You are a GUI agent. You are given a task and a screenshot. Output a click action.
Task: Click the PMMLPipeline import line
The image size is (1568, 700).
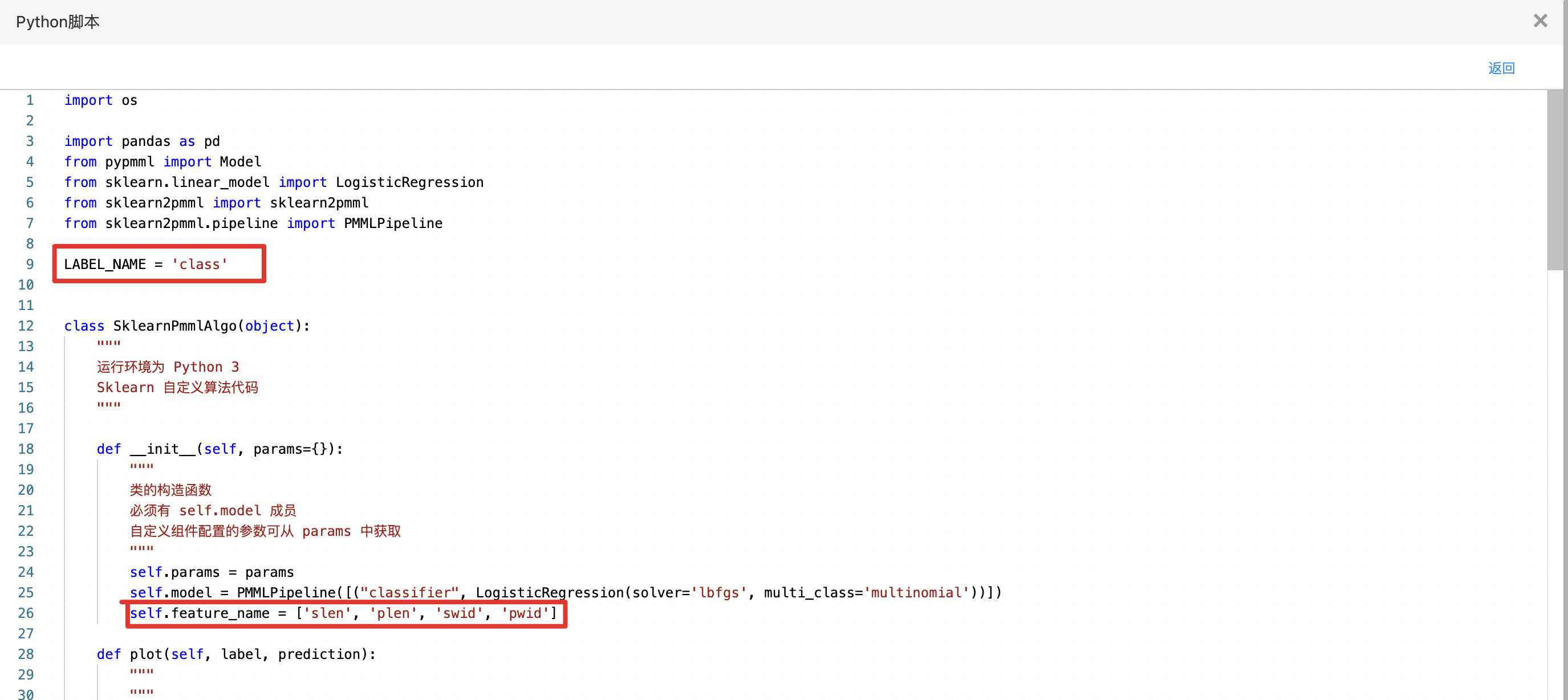pyautogui.click(x=253, y=223)
